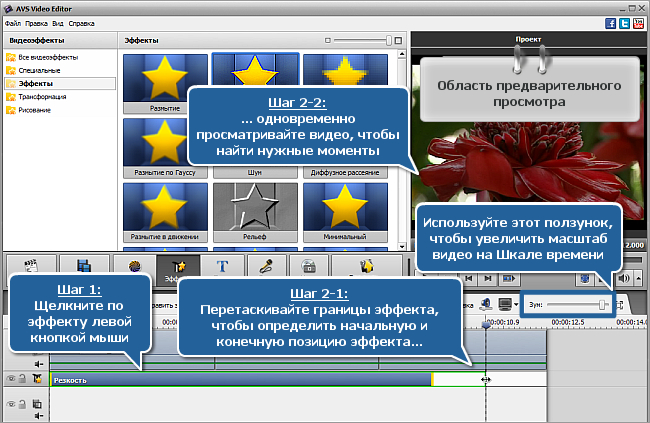Click the playhead marker on the ruler
This screenshot has width=650, height=423.
tap(486, 325)
